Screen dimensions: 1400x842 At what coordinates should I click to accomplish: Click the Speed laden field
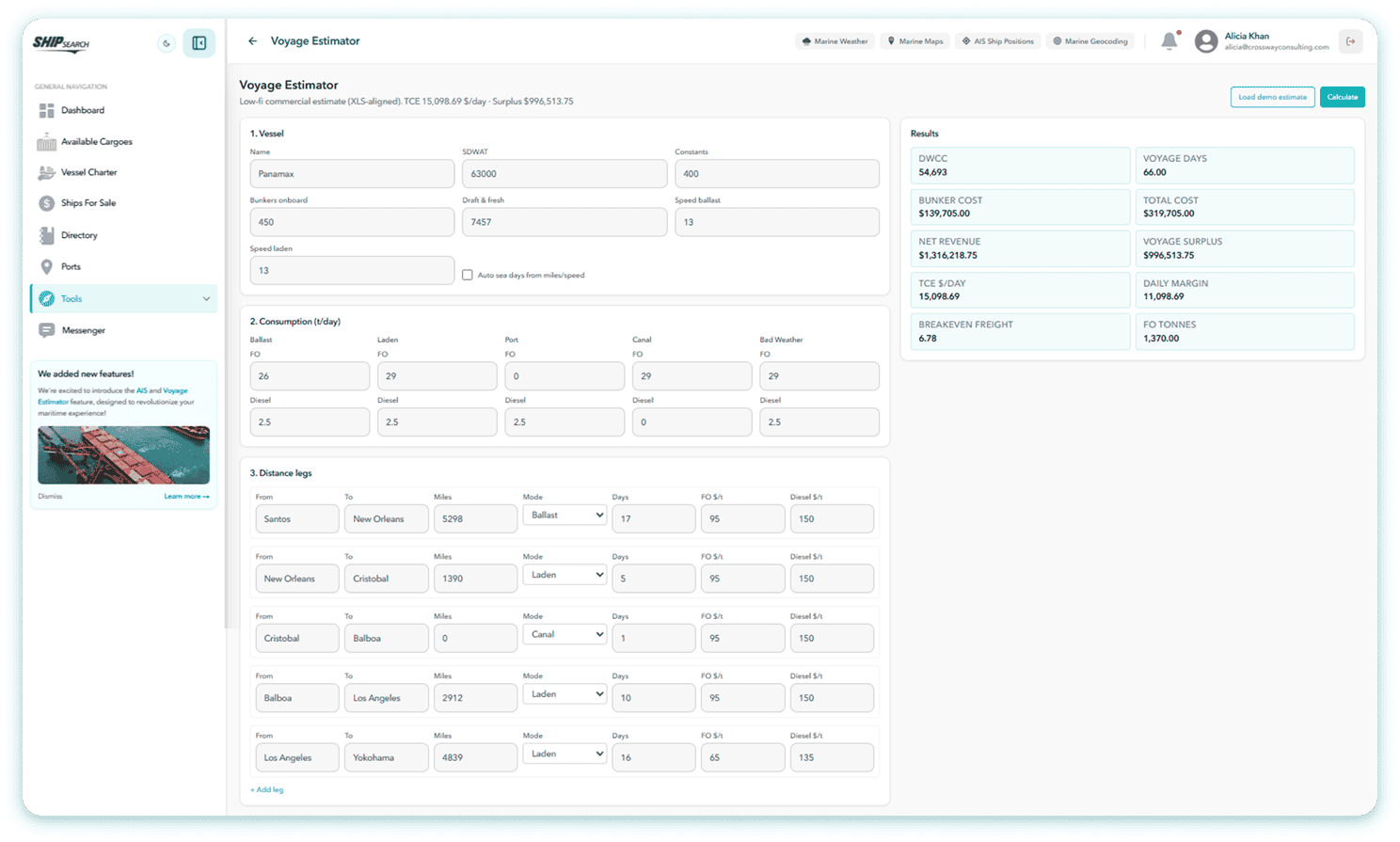pos(352,271)
